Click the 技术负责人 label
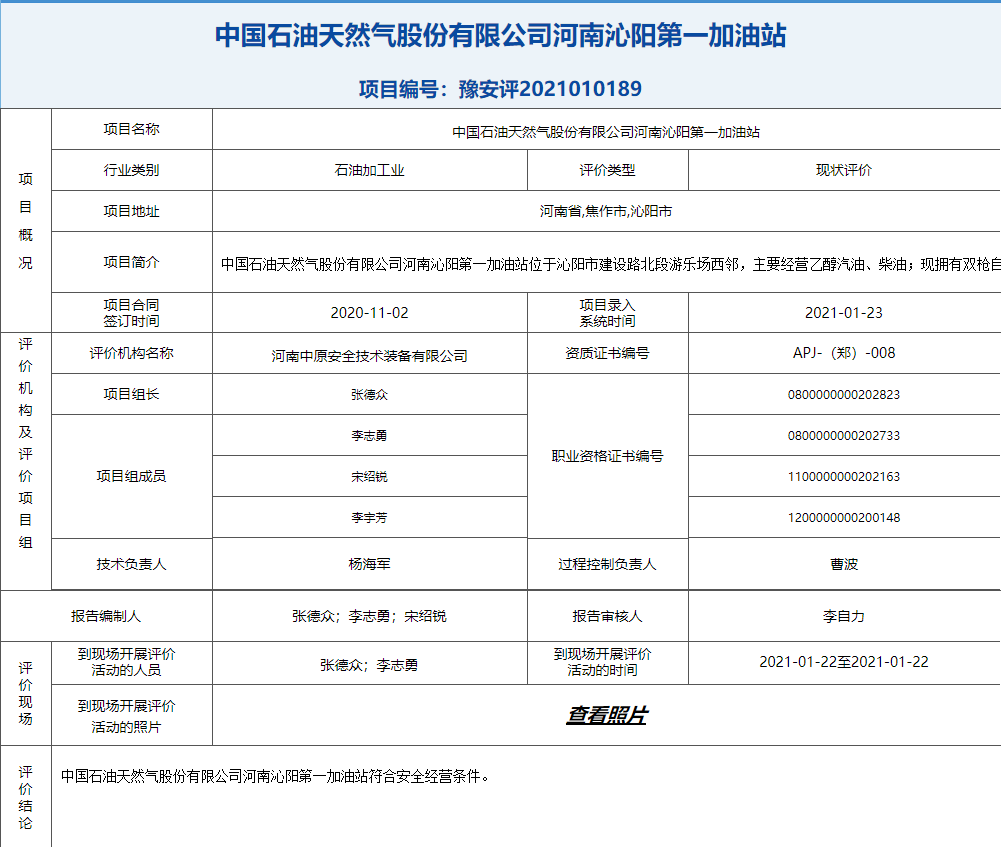This screenshot has width=1001, height=847. point(132,564)
